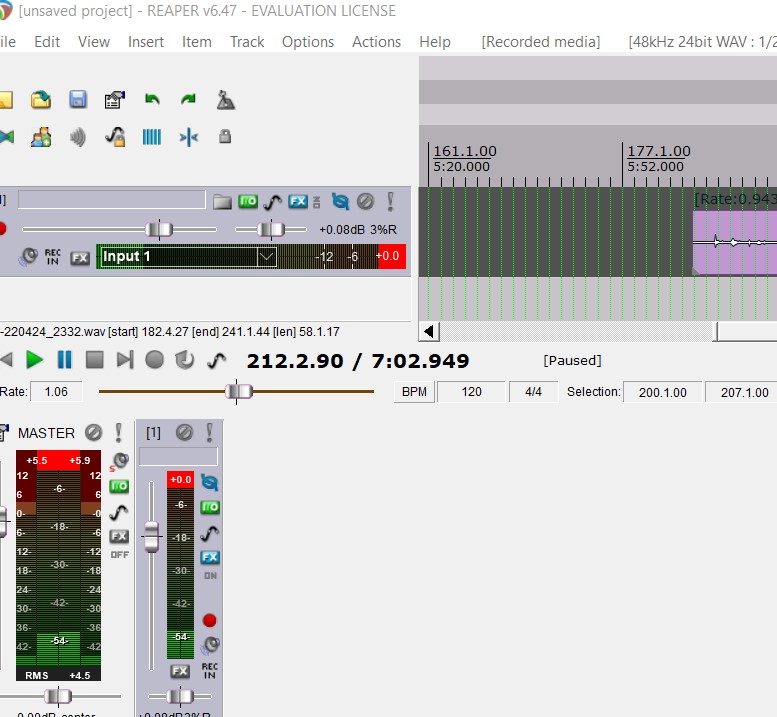Toggle locking with the padlock icon
777x717 pixels.
[225, 136]
